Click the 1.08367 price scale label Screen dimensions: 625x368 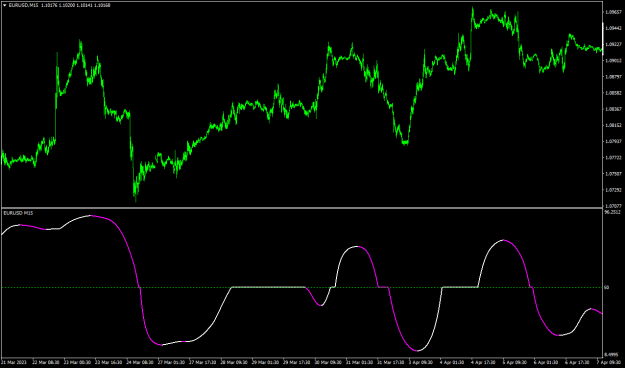(613, 109)
